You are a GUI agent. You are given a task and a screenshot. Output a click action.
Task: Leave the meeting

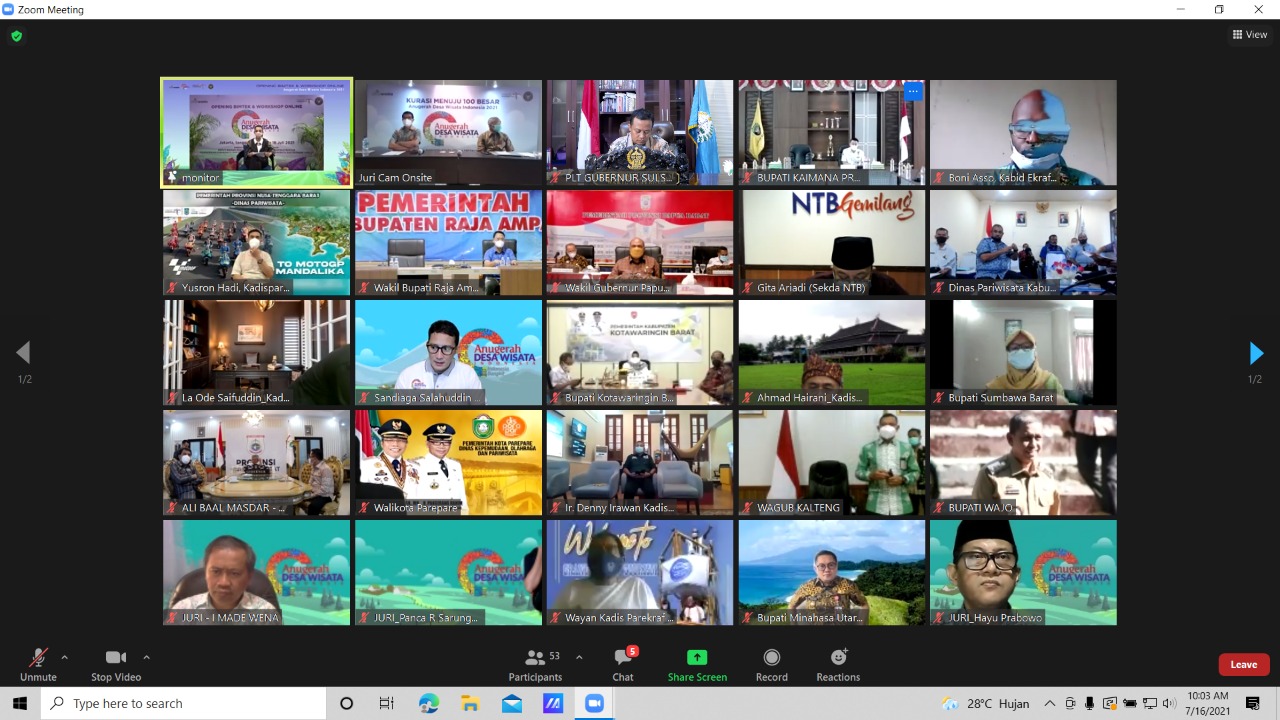coord(1244,664)
